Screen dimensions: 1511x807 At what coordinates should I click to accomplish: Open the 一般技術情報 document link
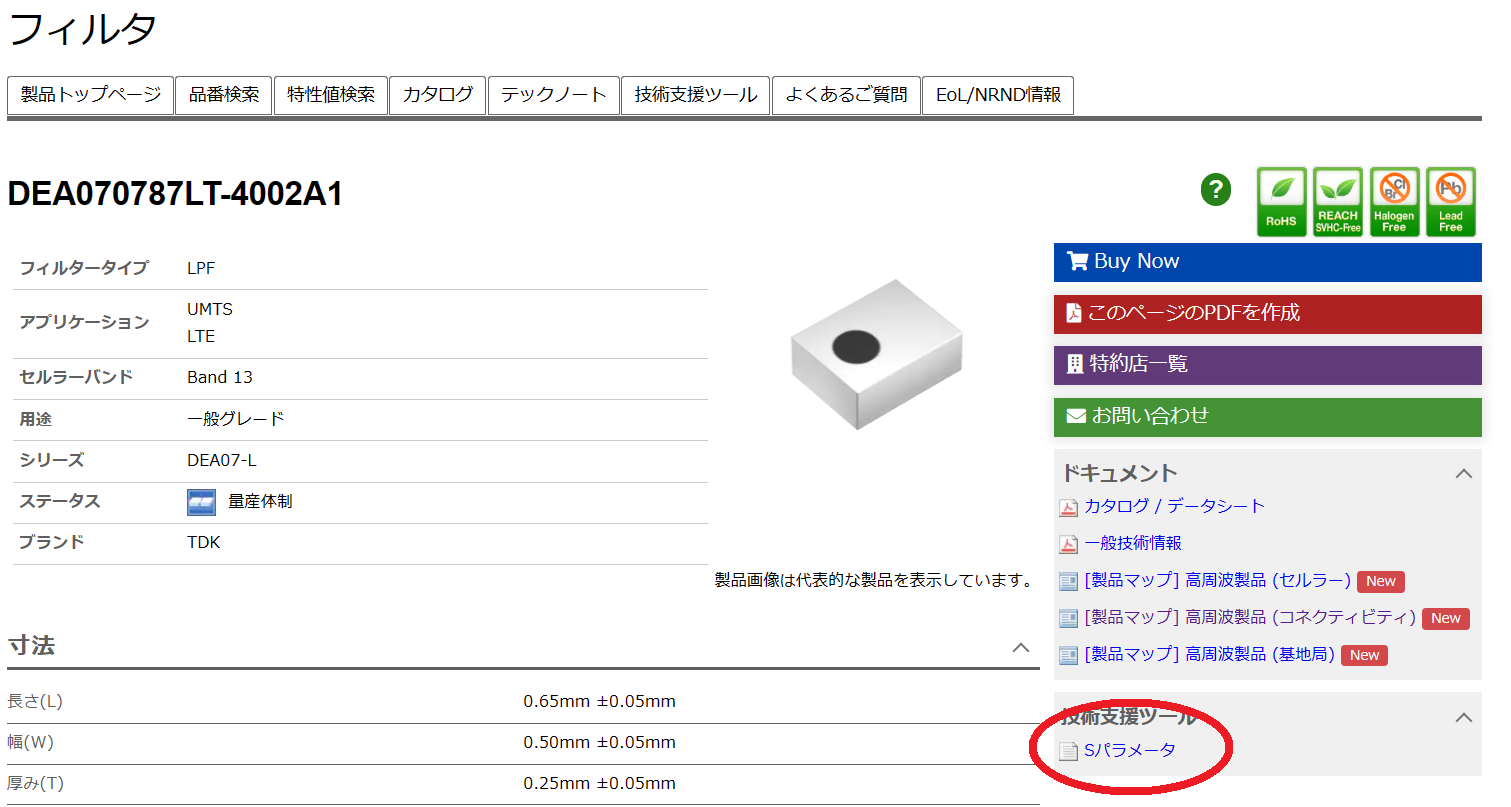1132,543
